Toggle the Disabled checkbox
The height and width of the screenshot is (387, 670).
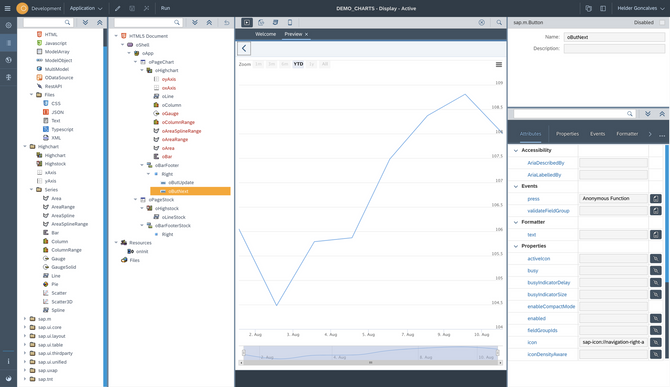pos(662,22)
